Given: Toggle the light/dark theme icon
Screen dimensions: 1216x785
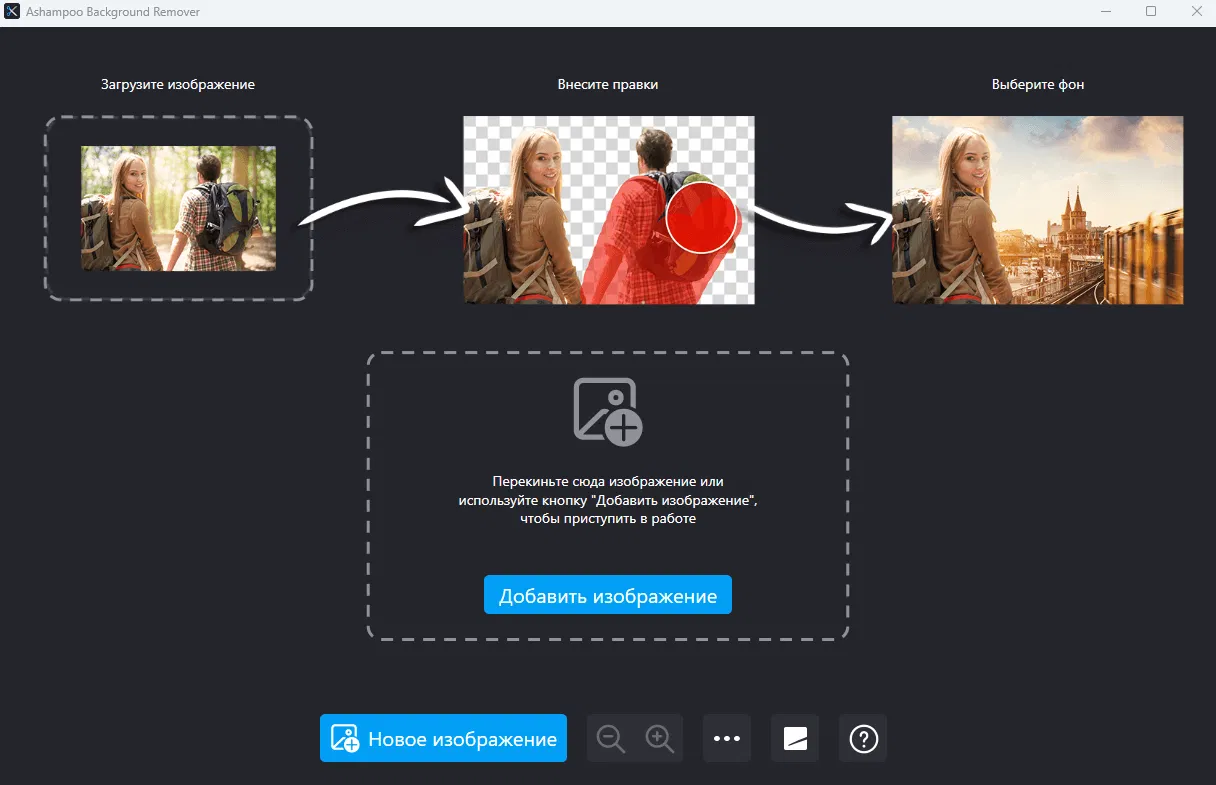Looking at the screenshot, I should click(795, 738).
